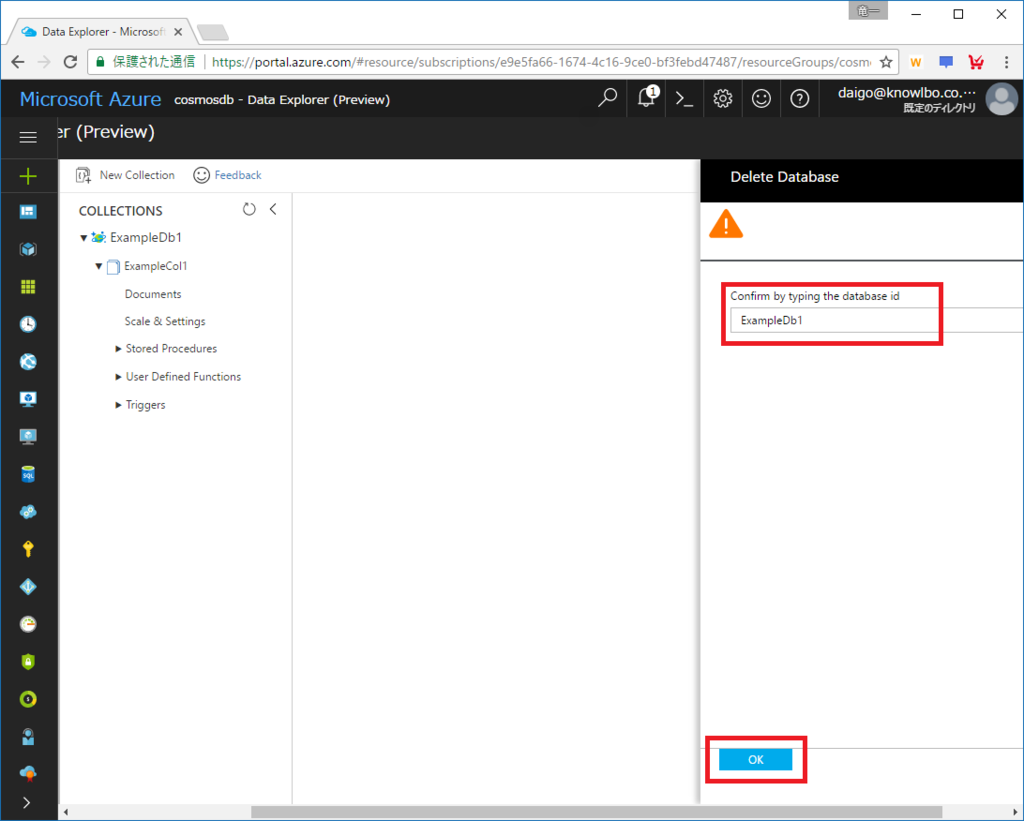1024x821 pixels.
Task: Click the orange W extension icon
Action: click(916, 62)
